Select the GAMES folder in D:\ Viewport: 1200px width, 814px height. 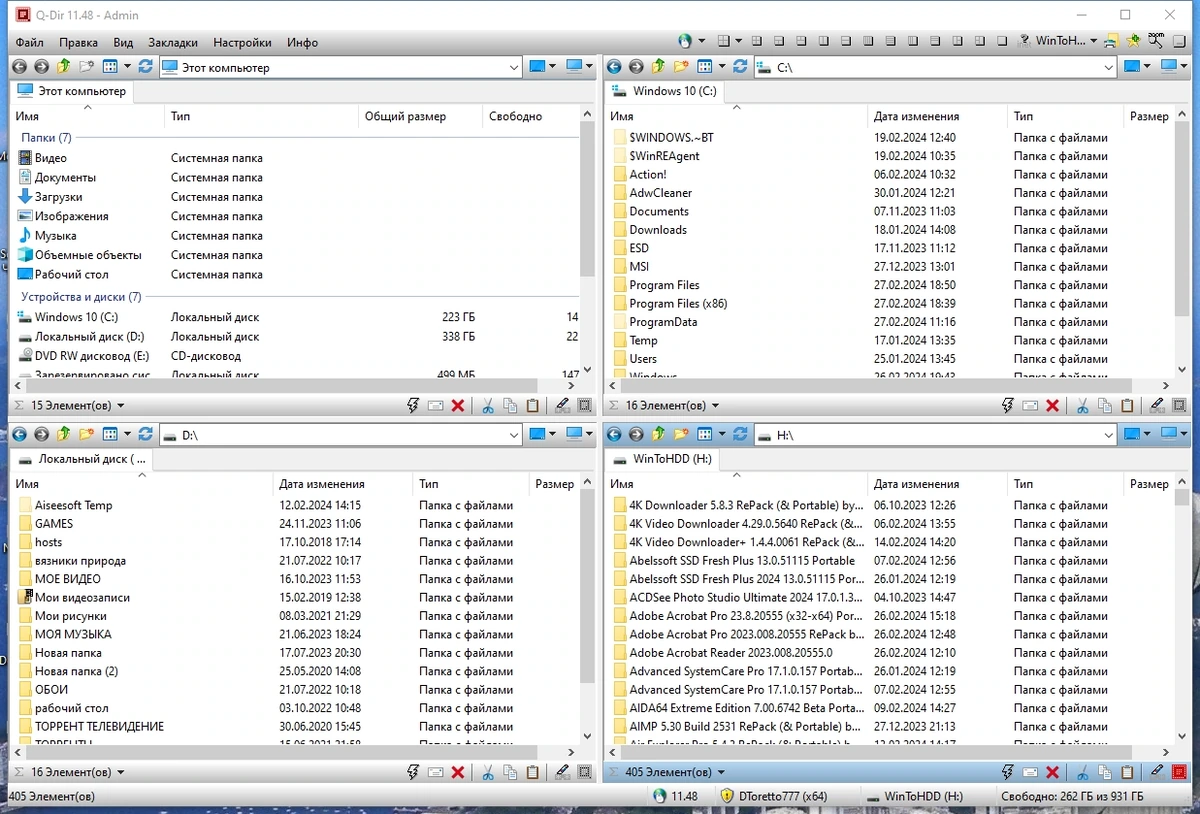[54, 523]
